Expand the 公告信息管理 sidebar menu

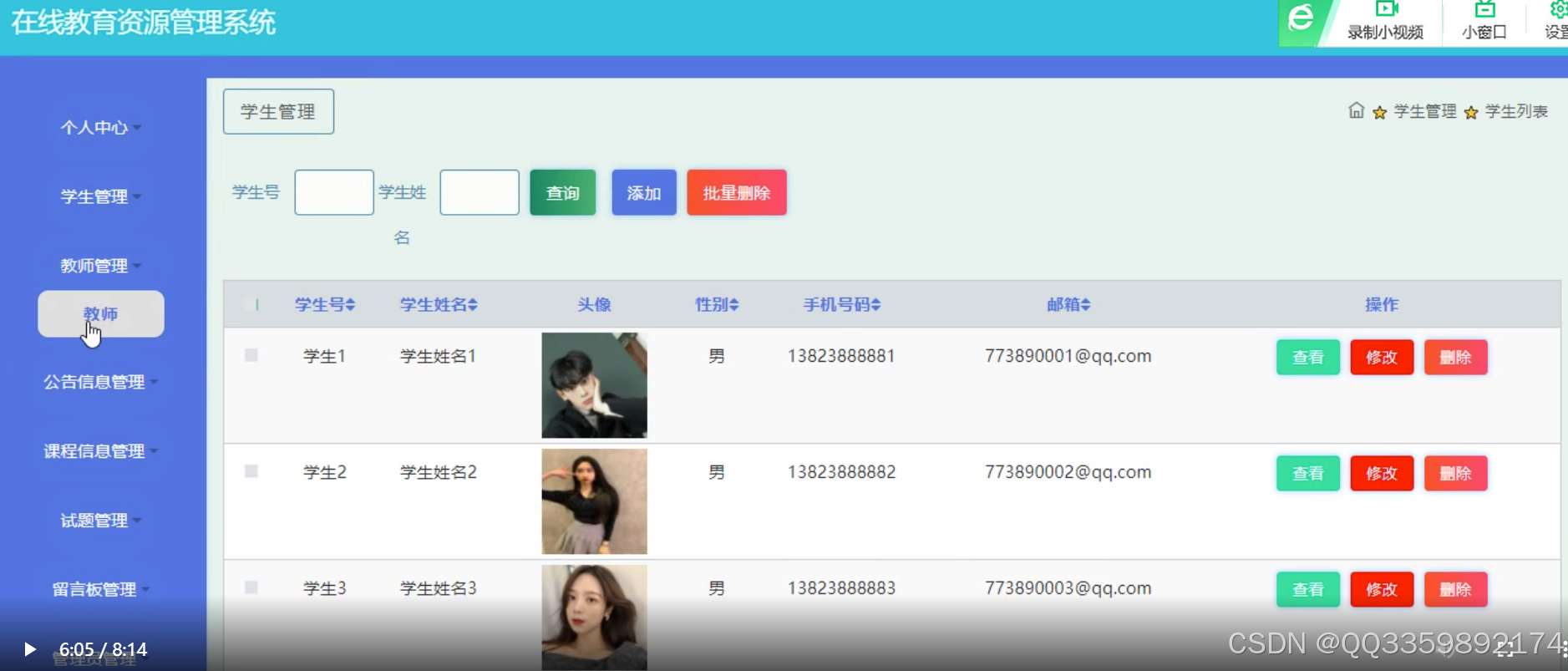pyautogui.click(x=100, y=382)
